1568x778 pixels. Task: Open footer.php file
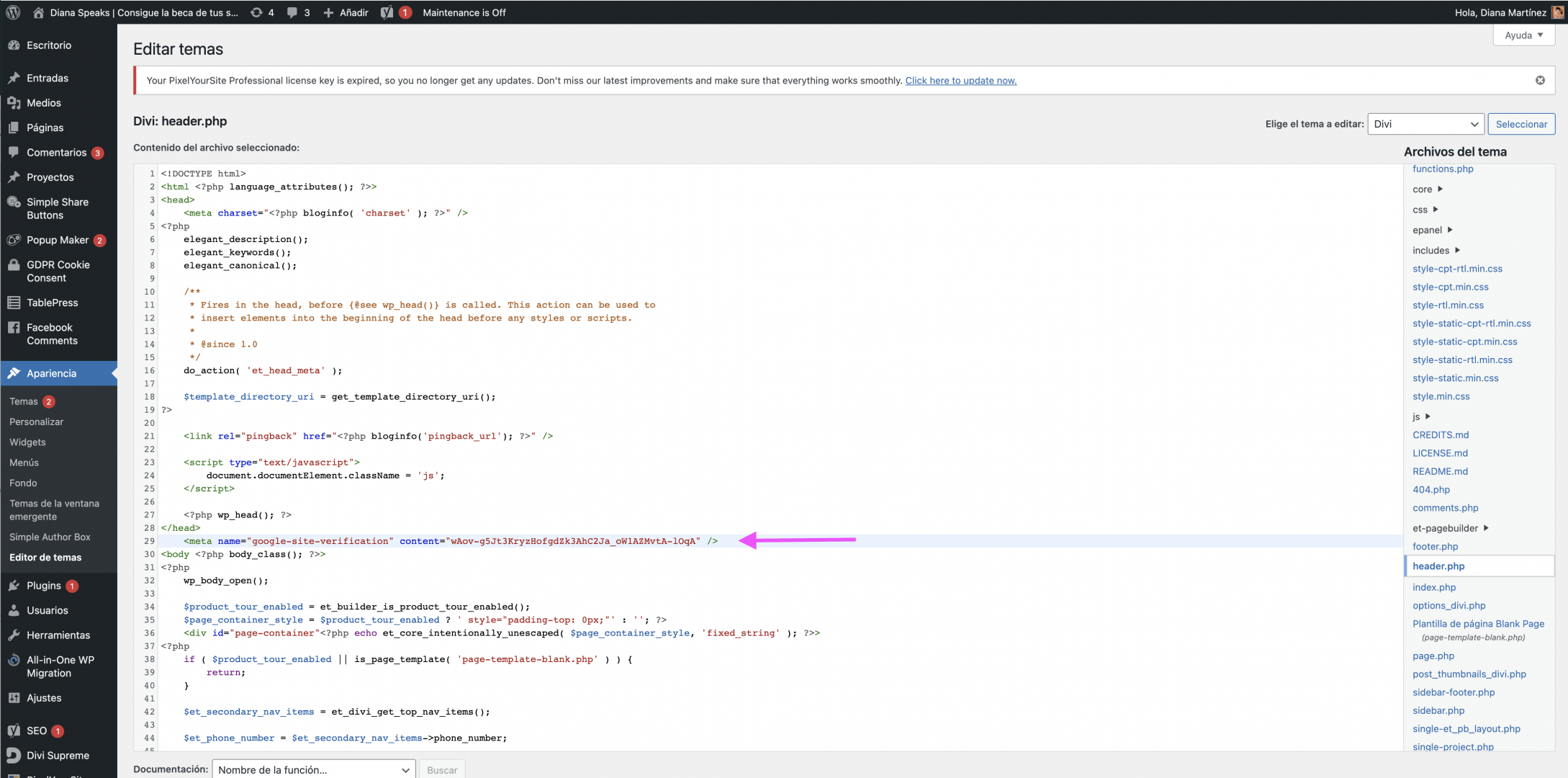[x=1435, y=546]
